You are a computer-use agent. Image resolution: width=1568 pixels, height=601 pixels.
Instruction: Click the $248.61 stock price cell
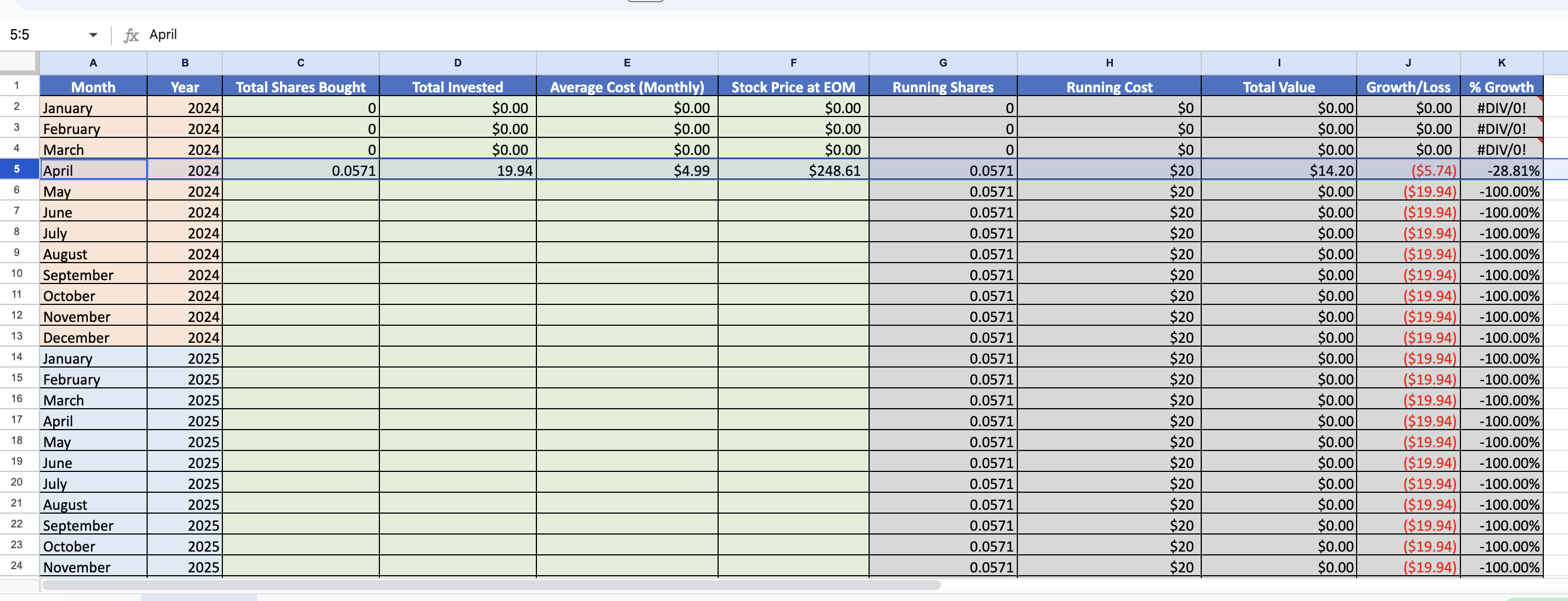[x=793, y=170]
